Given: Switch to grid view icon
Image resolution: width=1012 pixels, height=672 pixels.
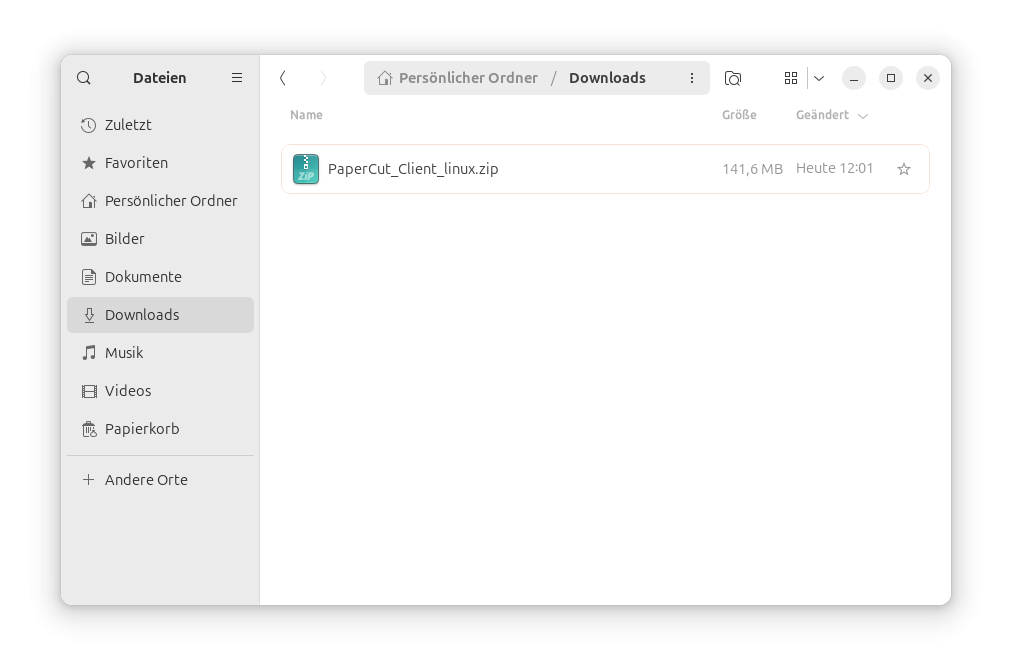Looking at the screenshot, I should tap(791, 78).
